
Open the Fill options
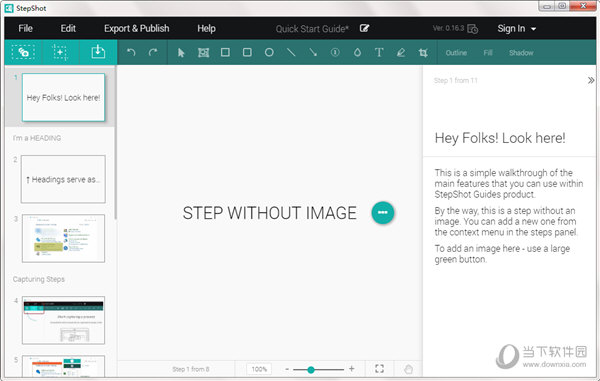tap(488, 53)
